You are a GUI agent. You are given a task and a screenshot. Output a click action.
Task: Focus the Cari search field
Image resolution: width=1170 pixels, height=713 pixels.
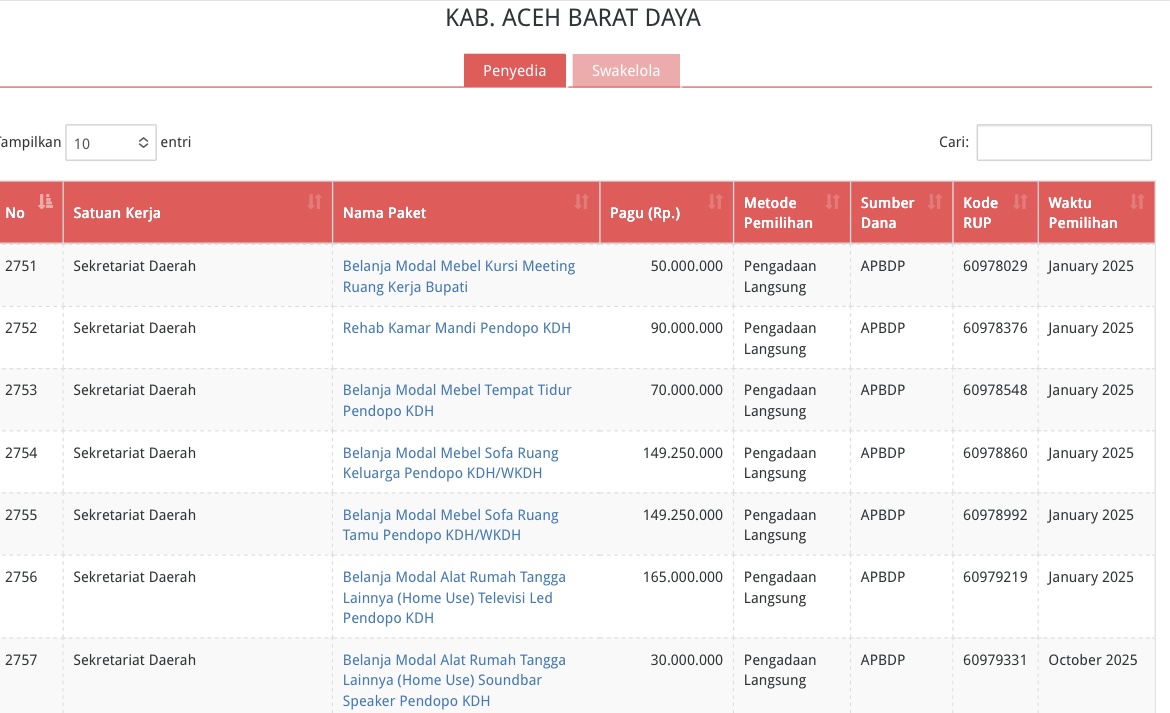1063,143
